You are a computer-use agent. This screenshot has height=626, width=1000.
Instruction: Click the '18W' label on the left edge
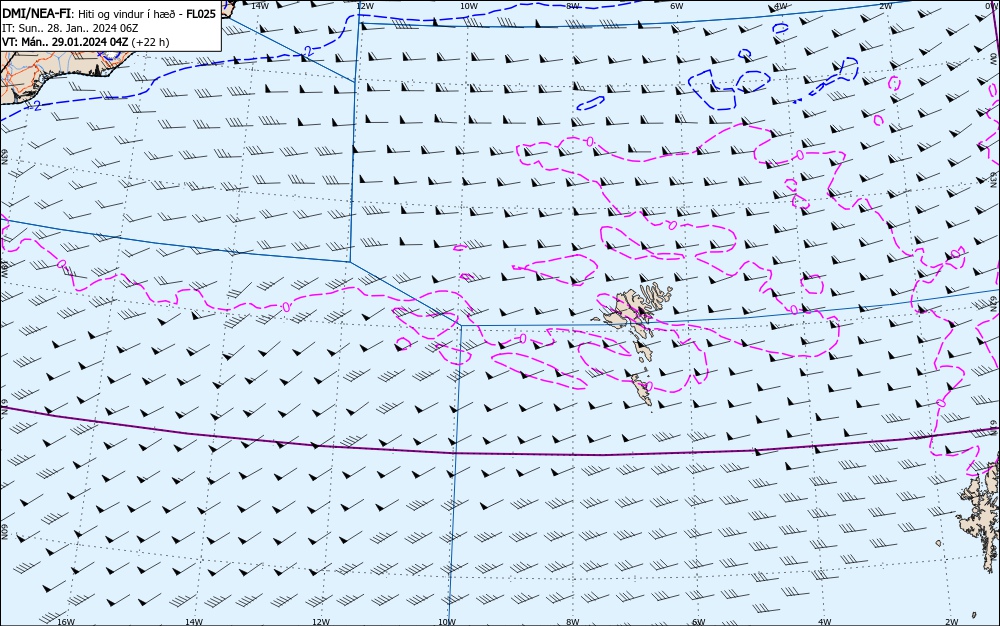[x=4, y=268]
